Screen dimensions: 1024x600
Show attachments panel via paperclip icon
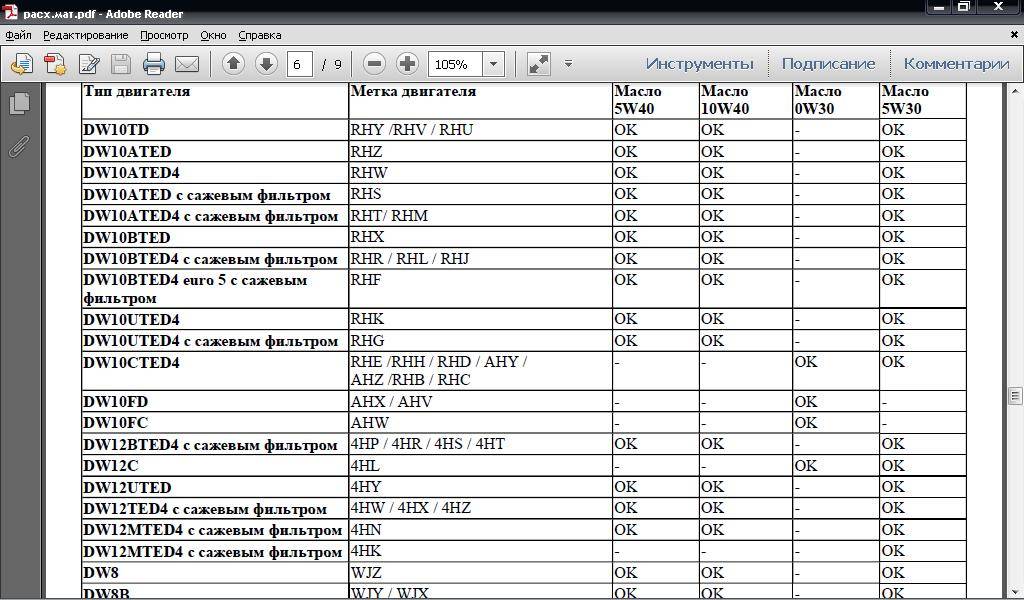[x=19, y=146]
